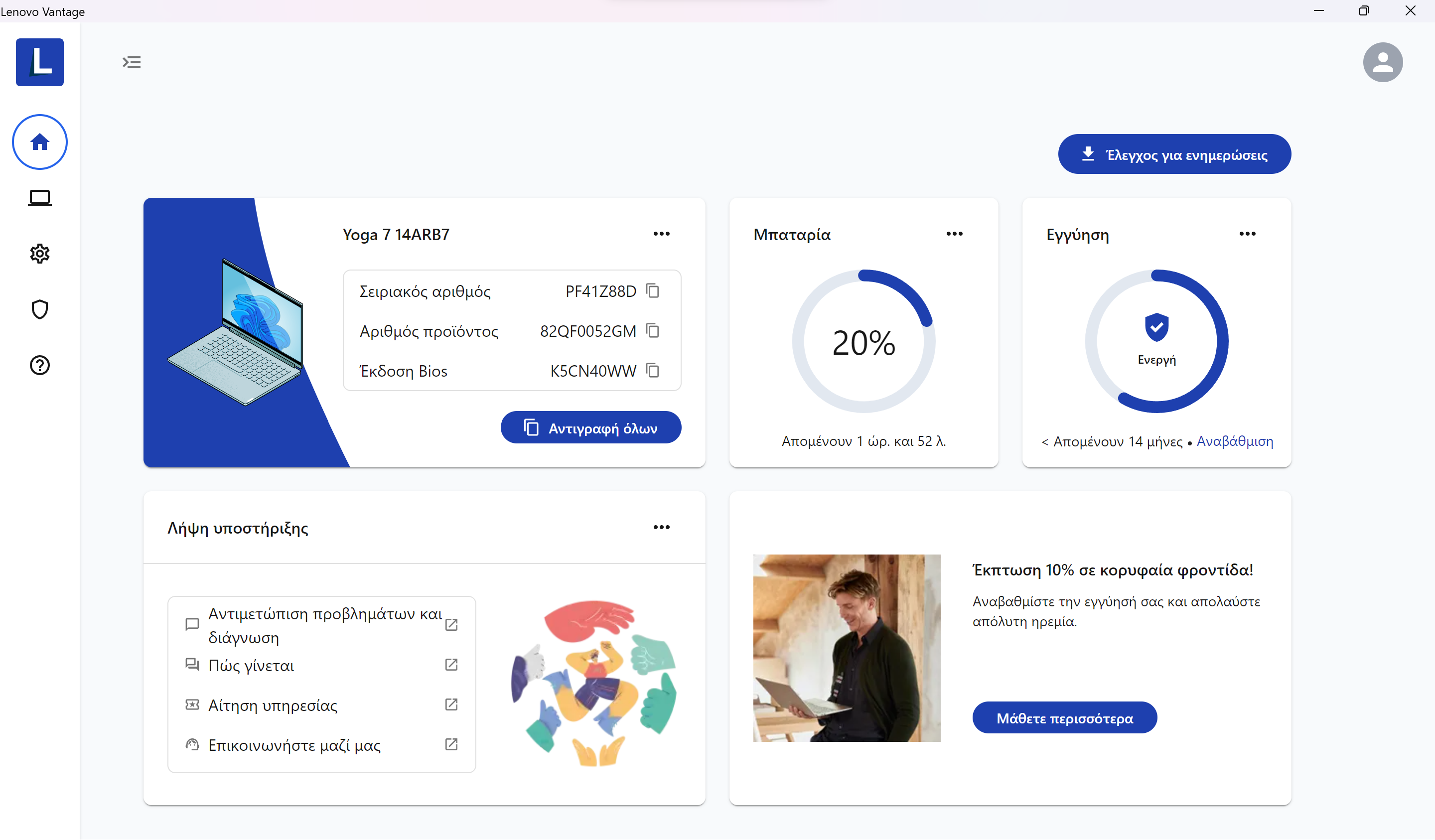Click the Σειριακός αριθμός label
The height and width of the screenshot is (840, 1435).
(425, 291)
